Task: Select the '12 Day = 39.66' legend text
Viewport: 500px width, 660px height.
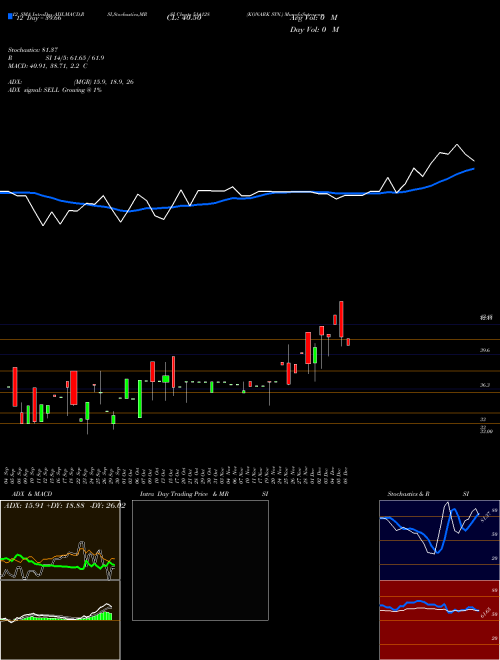Action: click(39, 18)
